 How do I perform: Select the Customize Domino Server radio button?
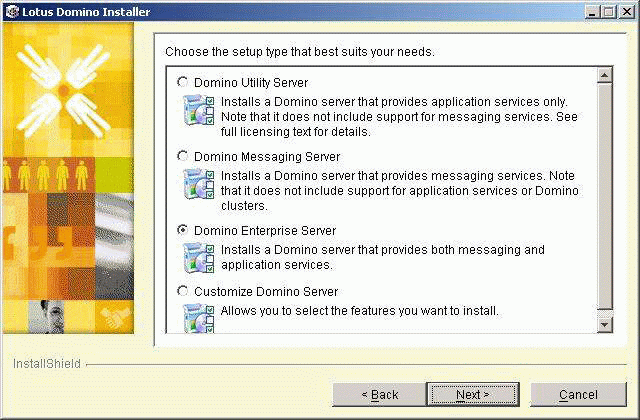182,291
